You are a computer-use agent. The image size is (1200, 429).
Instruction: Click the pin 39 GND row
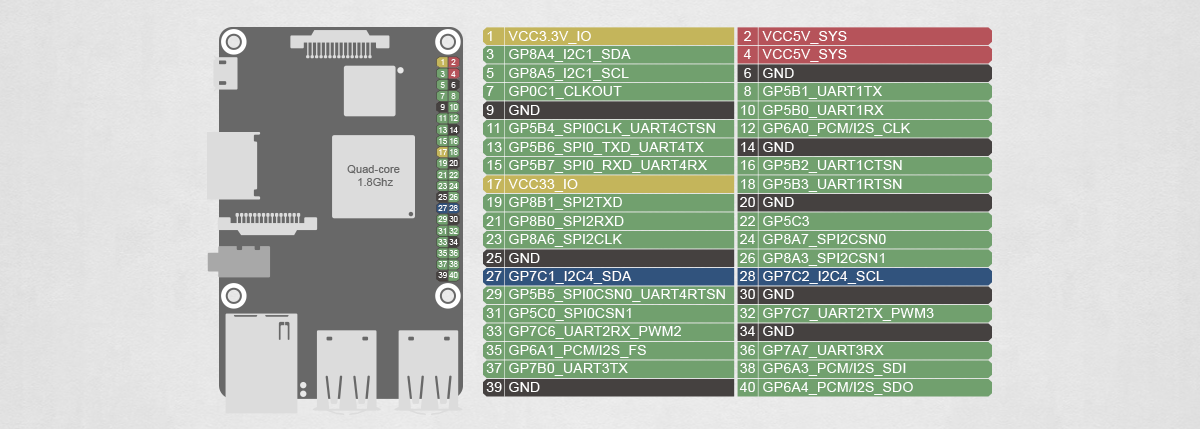coord(609,387)
